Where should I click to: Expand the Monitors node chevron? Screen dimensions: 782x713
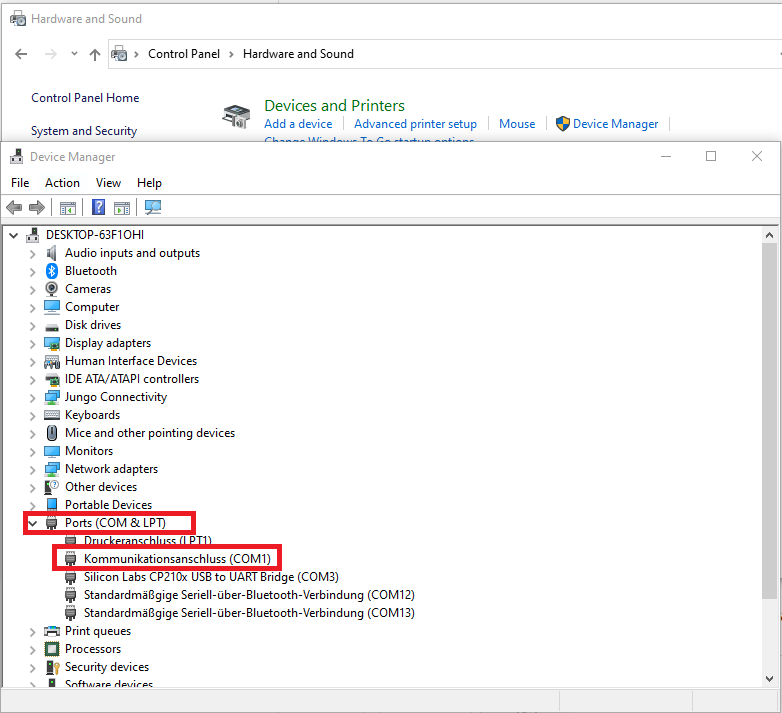coord(32,452)
